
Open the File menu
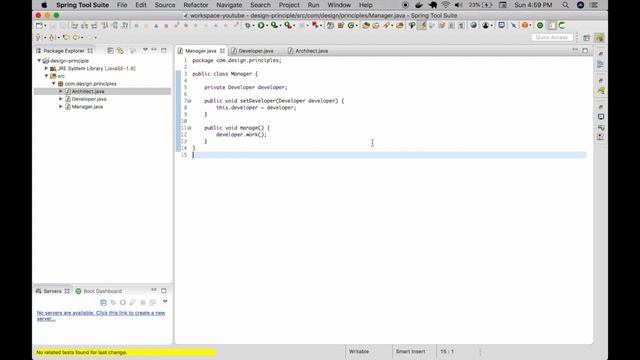click(x=122, y=5)
